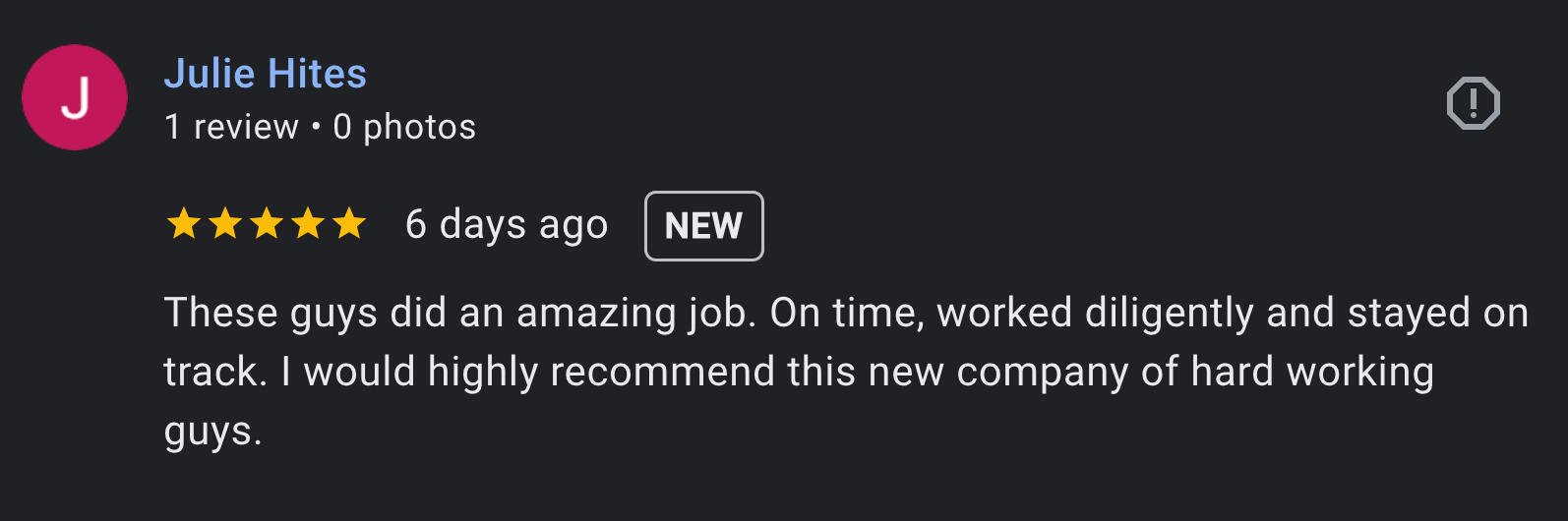Select the "0 photos" count text
1568x521 pixels.
[404, 127]
